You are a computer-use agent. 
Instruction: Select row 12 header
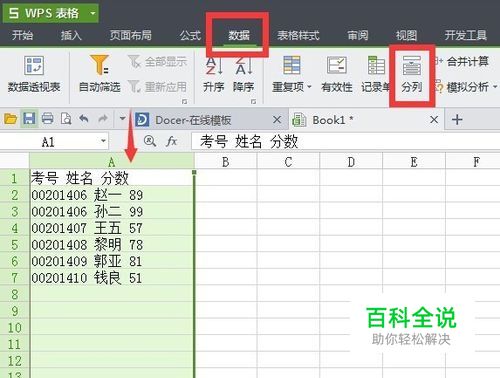[14, 361]
